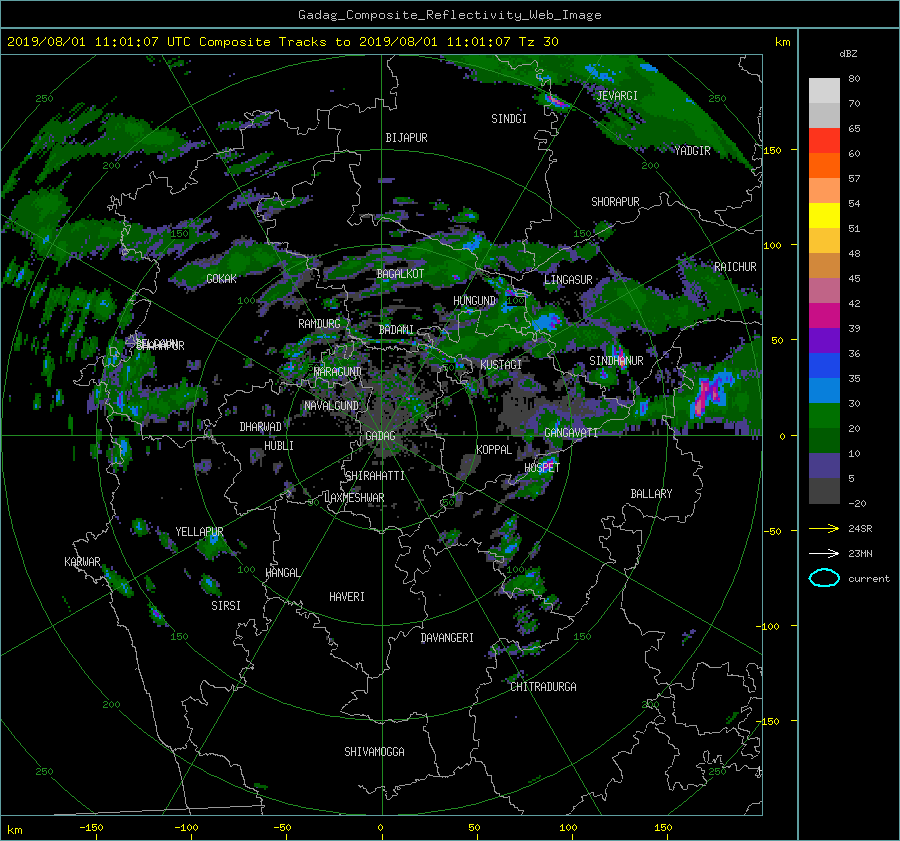
Task: Click the NAVALGUND city label
Action: tap(331, 405)
